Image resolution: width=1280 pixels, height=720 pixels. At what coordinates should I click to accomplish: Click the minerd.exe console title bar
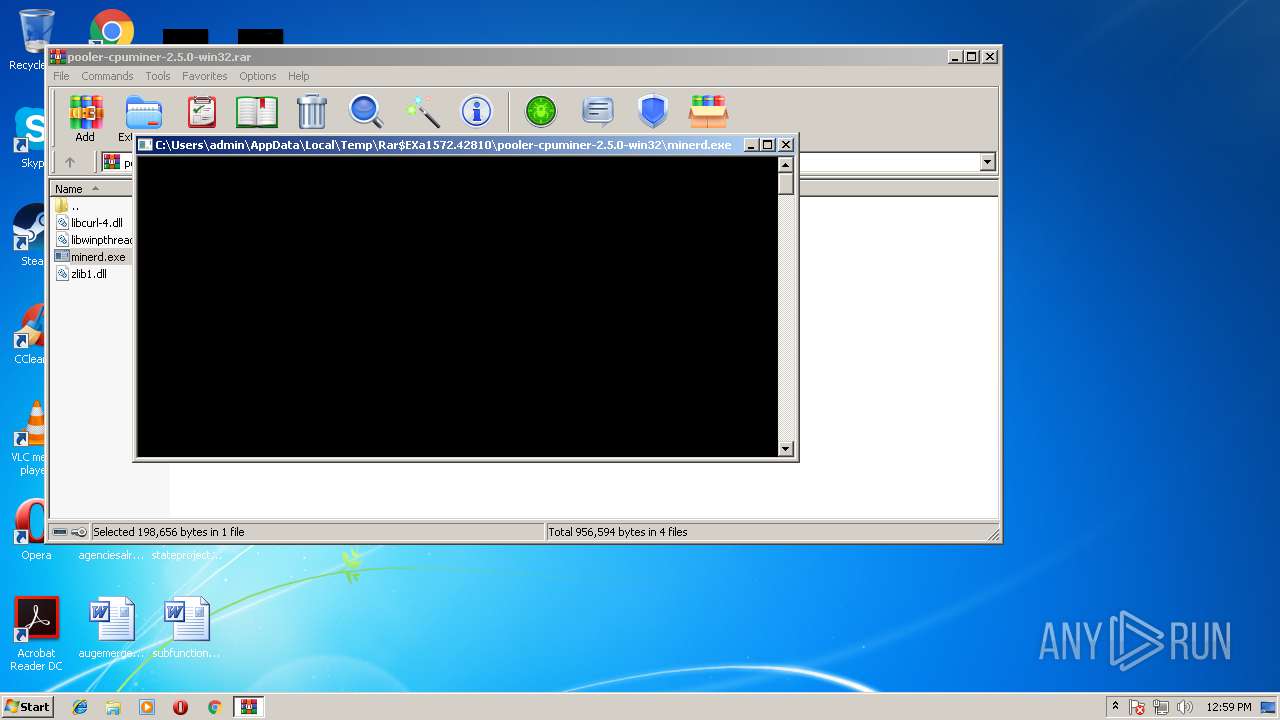(x=443, y=145)
